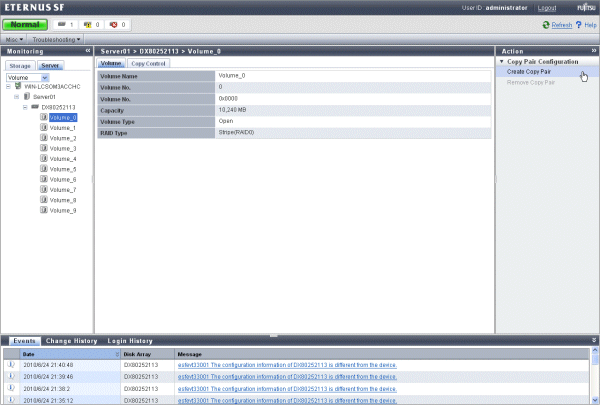The width and height of the screenshot is (600, 405).
Task: Open the Change History tab
Action: 72,341
